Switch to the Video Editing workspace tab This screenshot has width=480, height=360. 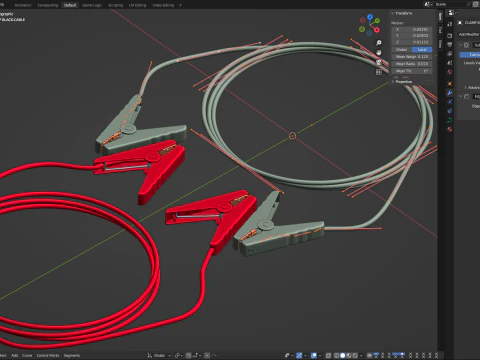[x=163, y=5]
